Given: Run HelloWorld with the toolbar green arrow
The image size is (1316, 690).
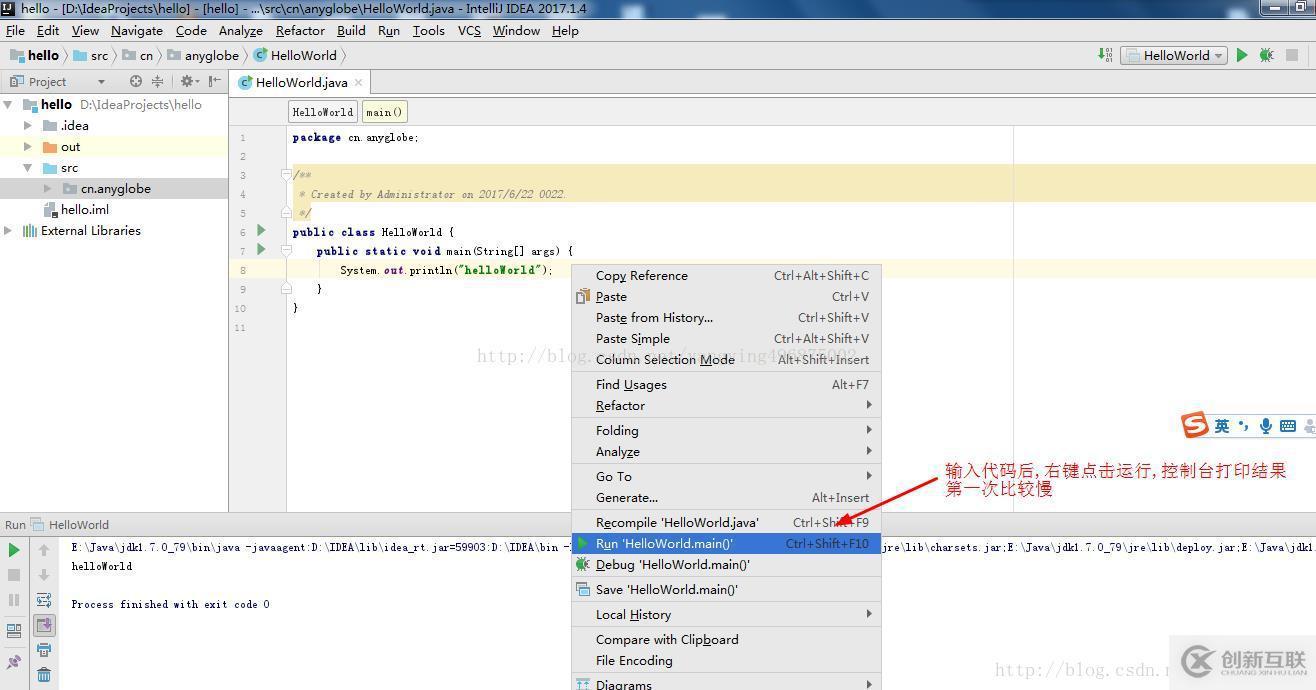Looking at the screenshot, I should pyautogui.click(x=1242, y=55).
